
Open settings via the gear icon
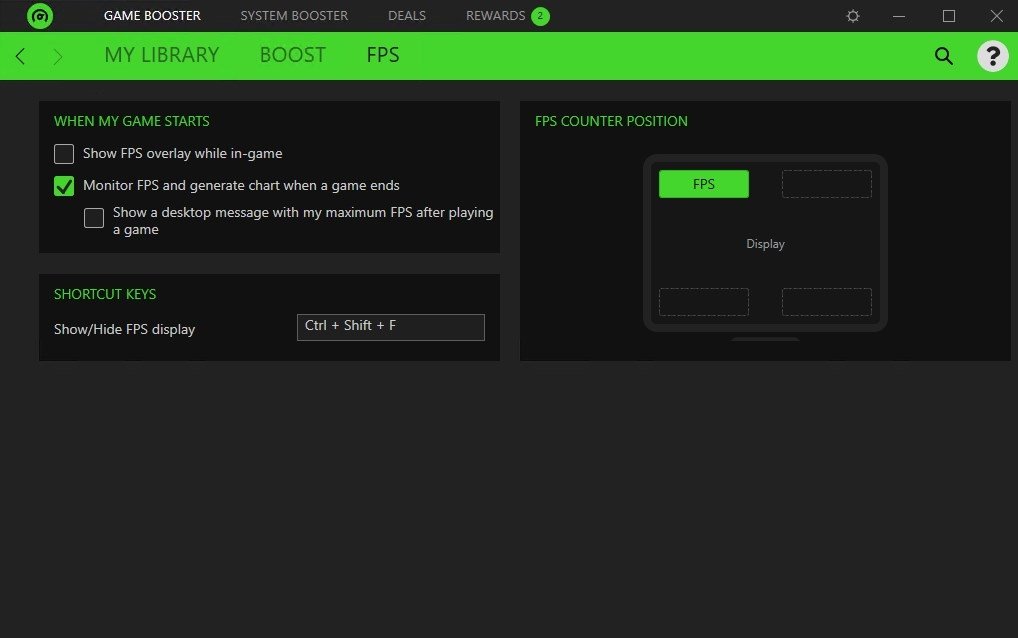pos(853,16)
